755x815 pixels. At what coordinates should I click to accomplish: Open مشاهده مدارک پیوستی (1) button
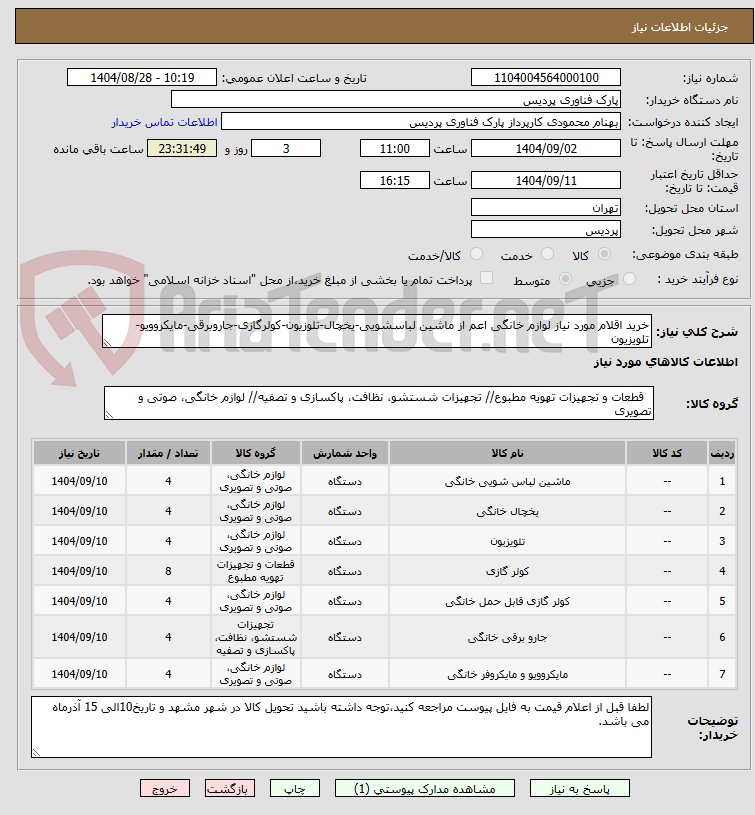coord(425,788)
